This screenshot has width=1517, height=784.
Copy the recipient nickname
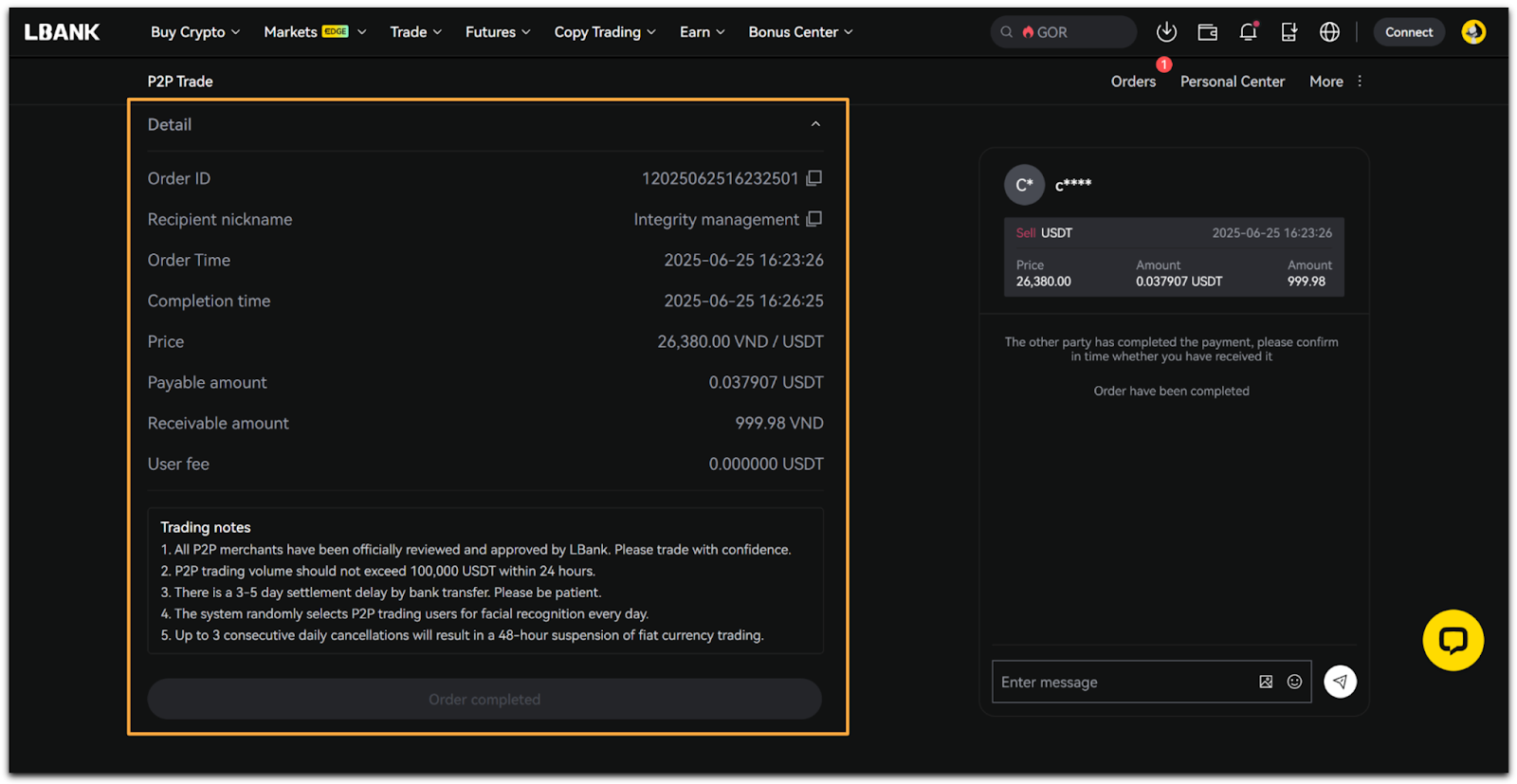click(x=813, y=219)
